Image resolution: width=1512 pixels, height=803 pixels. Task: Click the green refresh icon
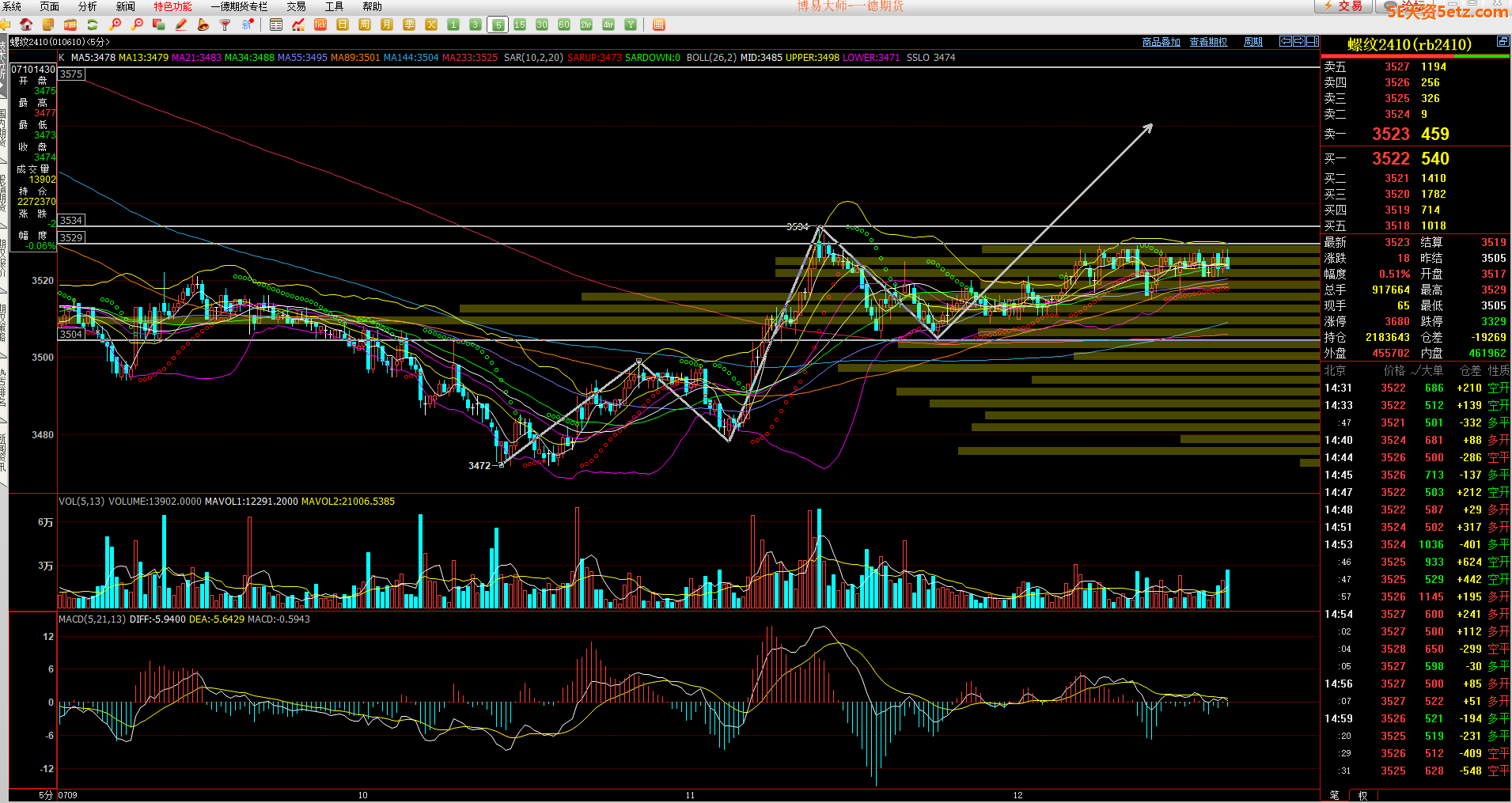93,25
